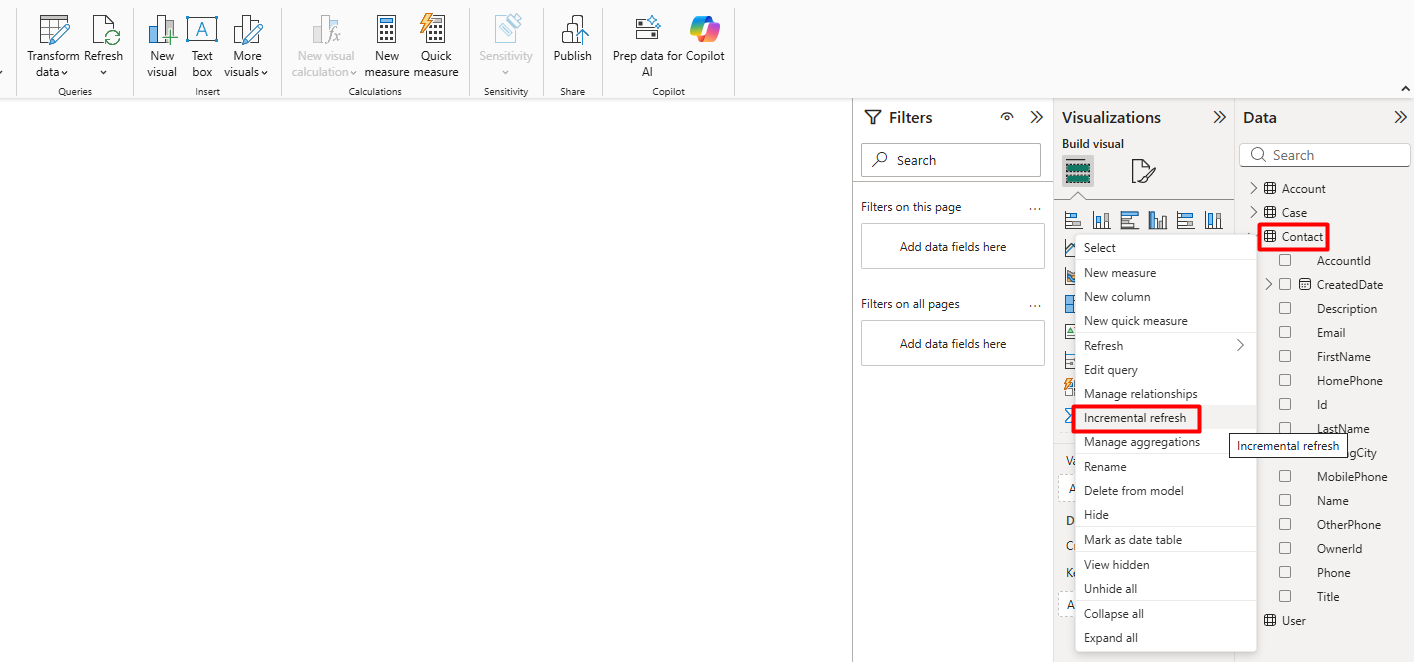Click the Transform data icon
This screenshot has height=662, width=1414.
54,30
